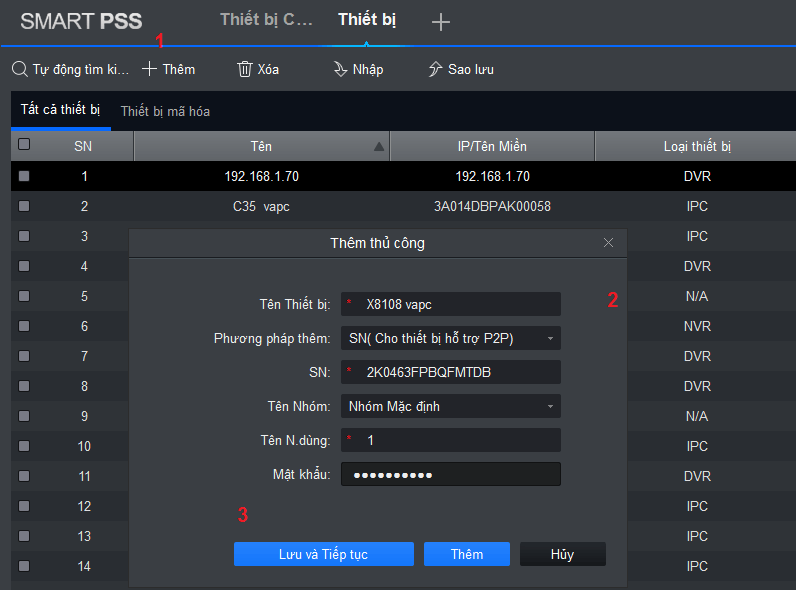Check the box for row 2
796x590 pixels.
tap(24, 206)
